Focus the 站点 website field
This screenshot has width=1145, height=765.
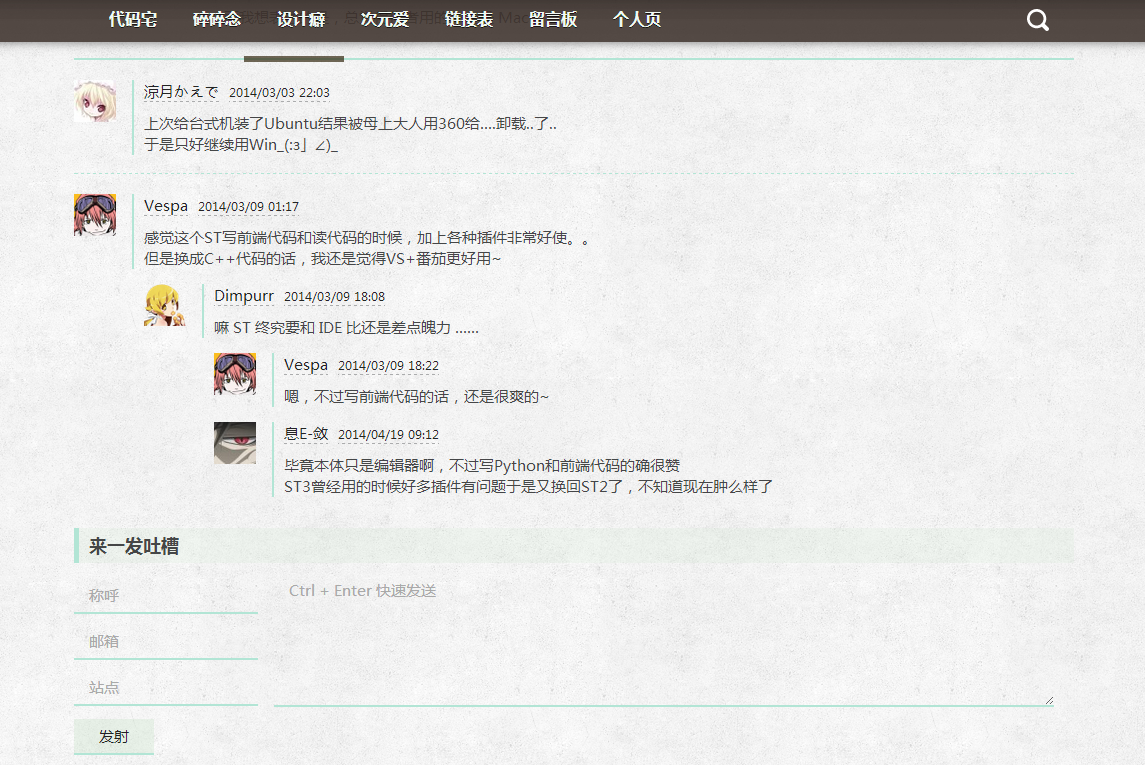pos(165,688)
